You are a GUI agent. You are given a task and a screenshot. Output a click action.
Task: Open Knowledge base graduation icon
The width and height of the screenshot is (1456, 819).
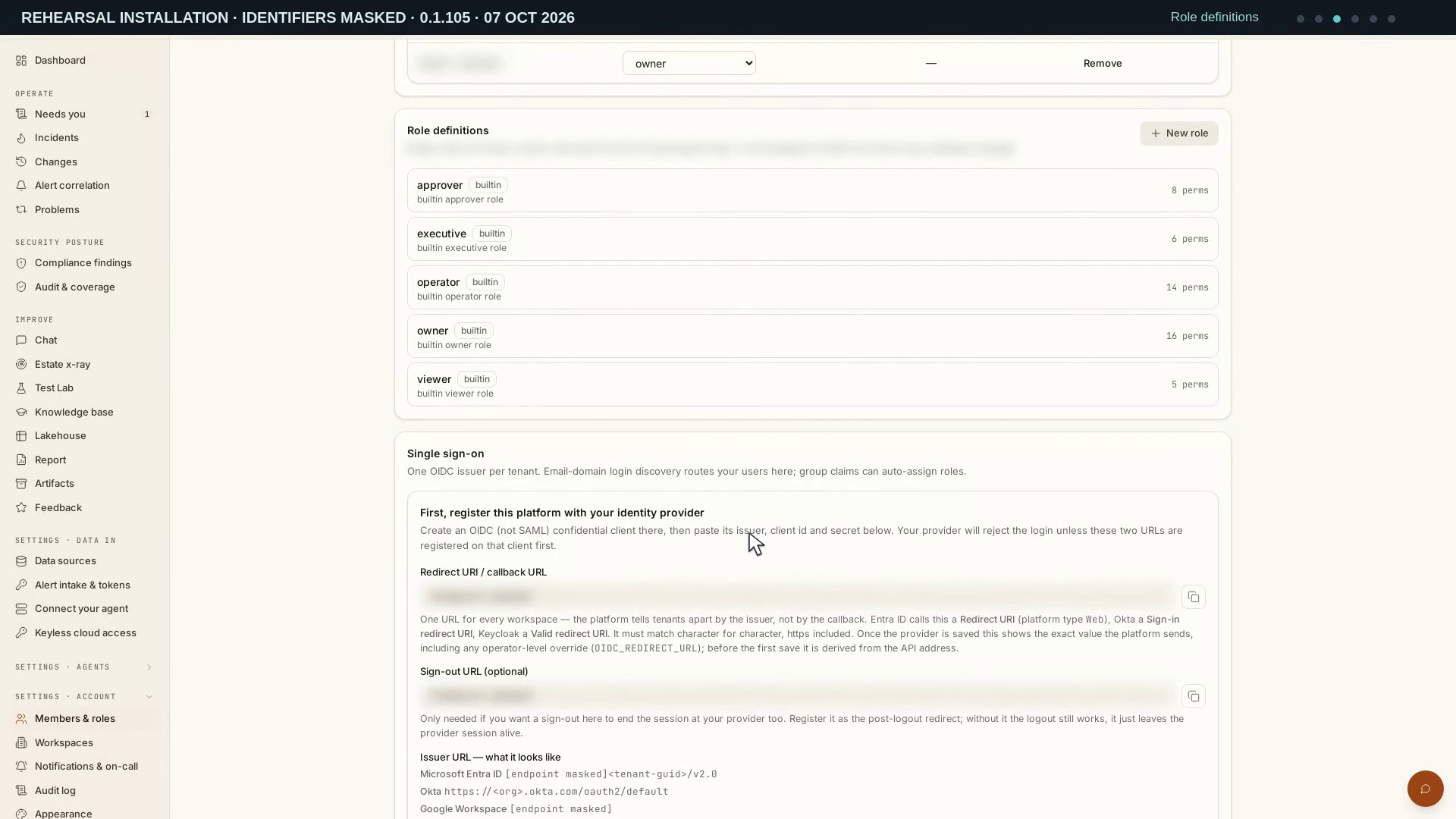point(21,413)
